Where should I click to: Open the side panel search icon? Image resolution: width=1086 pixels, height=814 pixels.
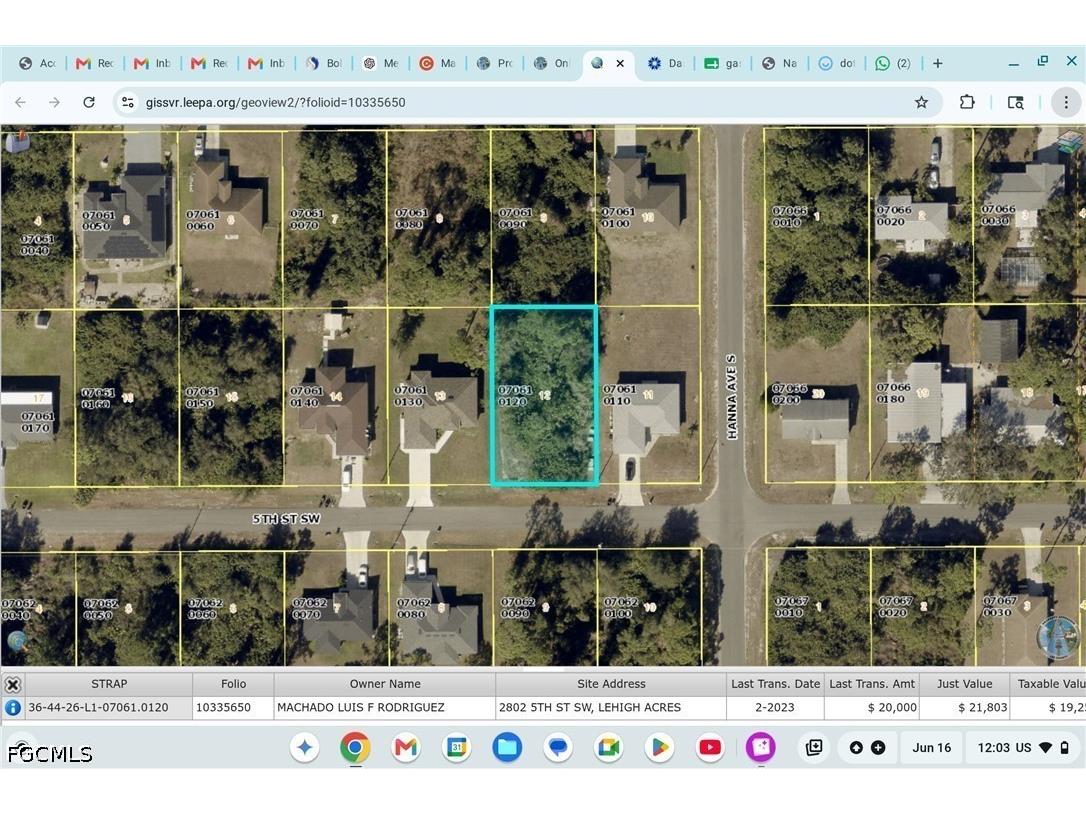coord(1015,103)
